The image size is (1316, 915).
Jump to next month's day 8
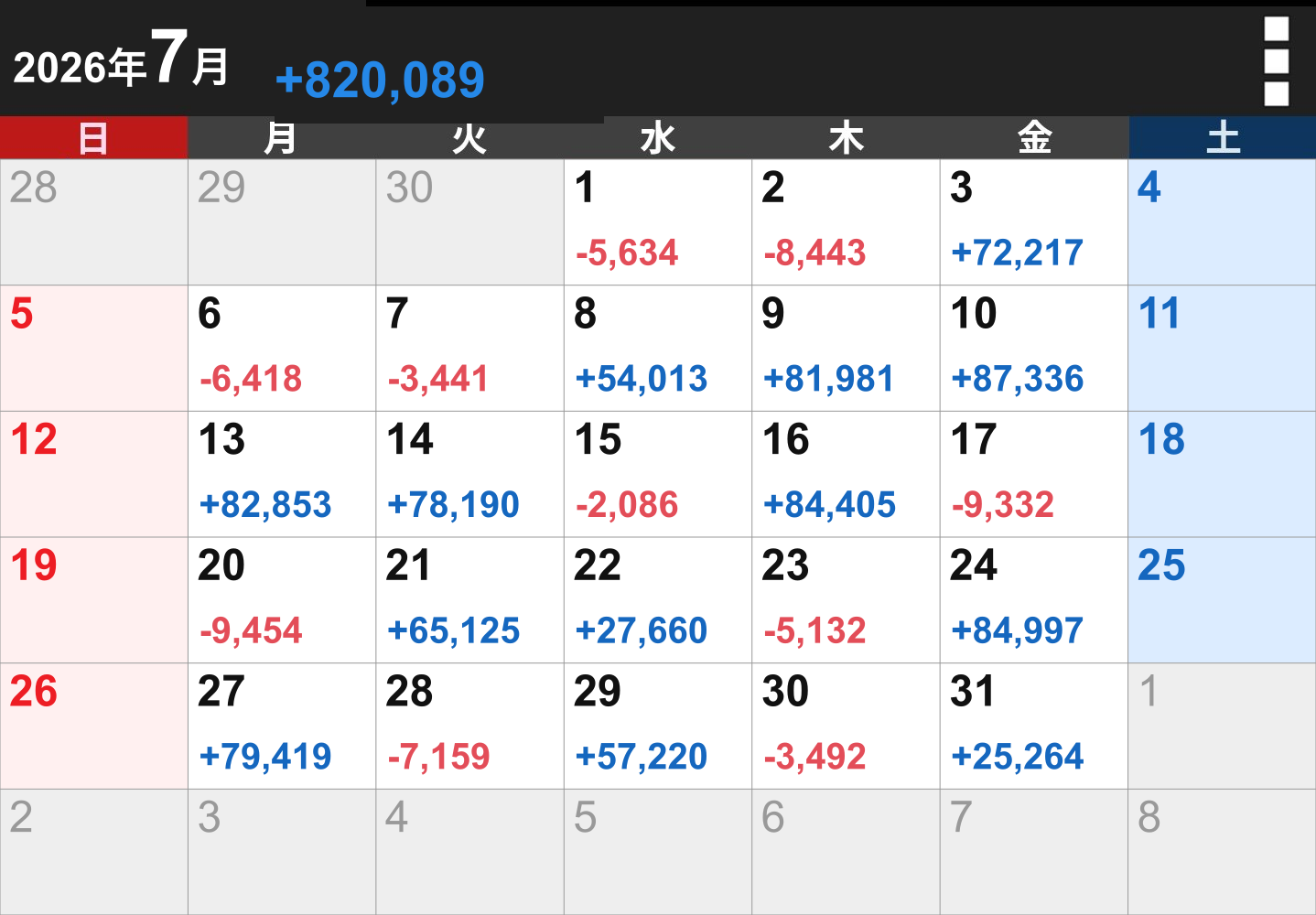(x=1222, y=852)
